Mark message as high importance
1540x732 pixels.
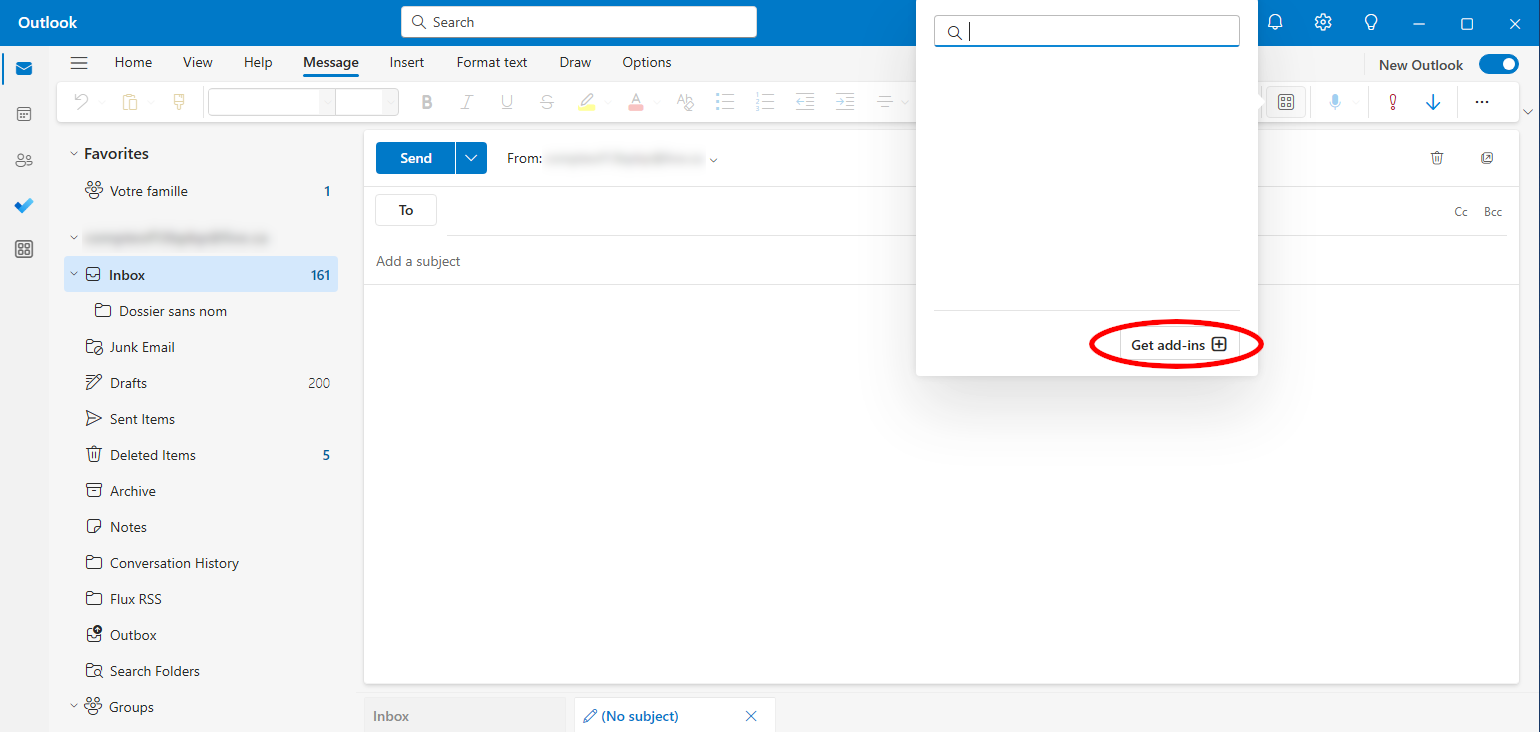(1392, 102)
